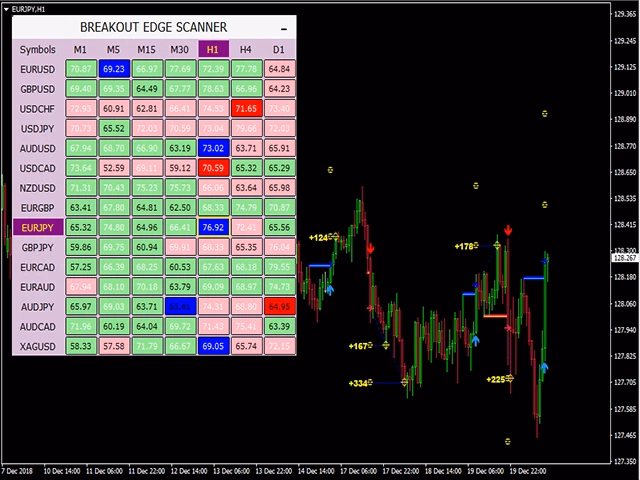Click the red sell arrow above +178 label
This screenshot has height=480, width=640.
[x=508, y=230]
